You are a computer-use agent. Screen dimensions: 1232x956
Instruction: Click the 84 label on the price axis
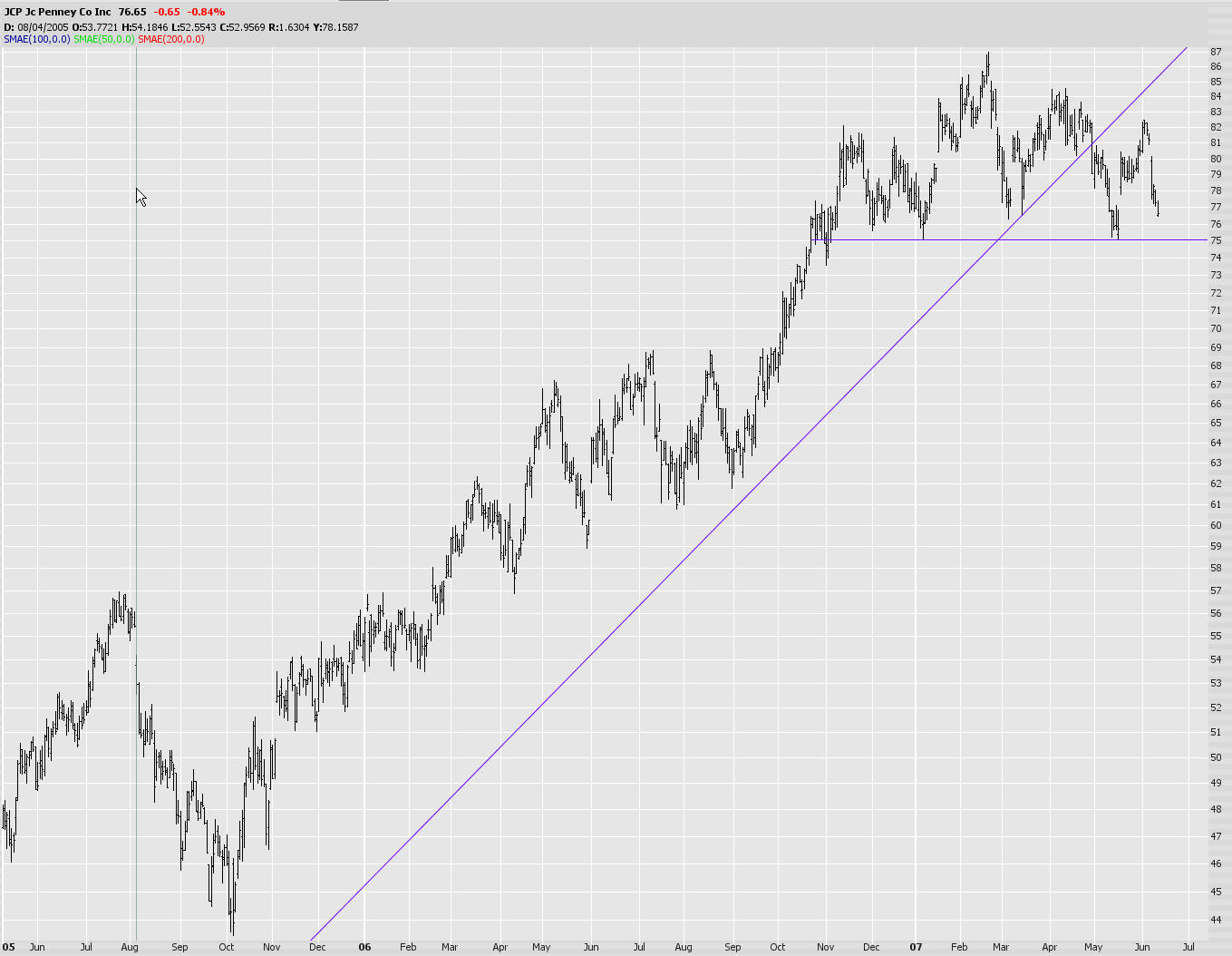[x=1216, y=97]
